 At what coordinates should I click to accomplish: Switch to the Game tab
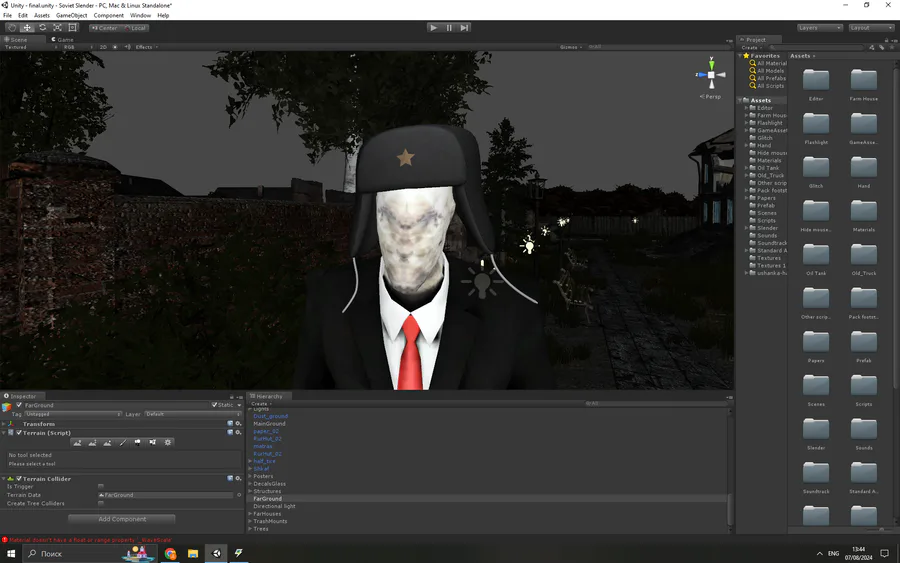(63, 40)
